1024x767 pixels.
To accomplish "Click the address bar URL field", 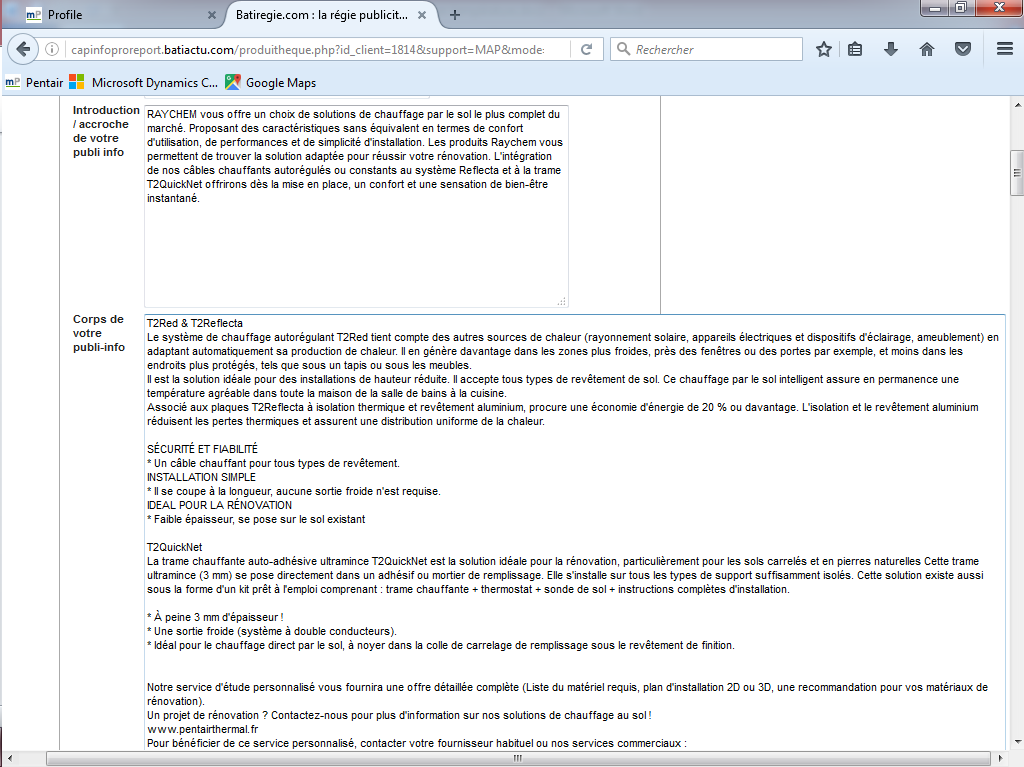I will click(x=307, y=50).
